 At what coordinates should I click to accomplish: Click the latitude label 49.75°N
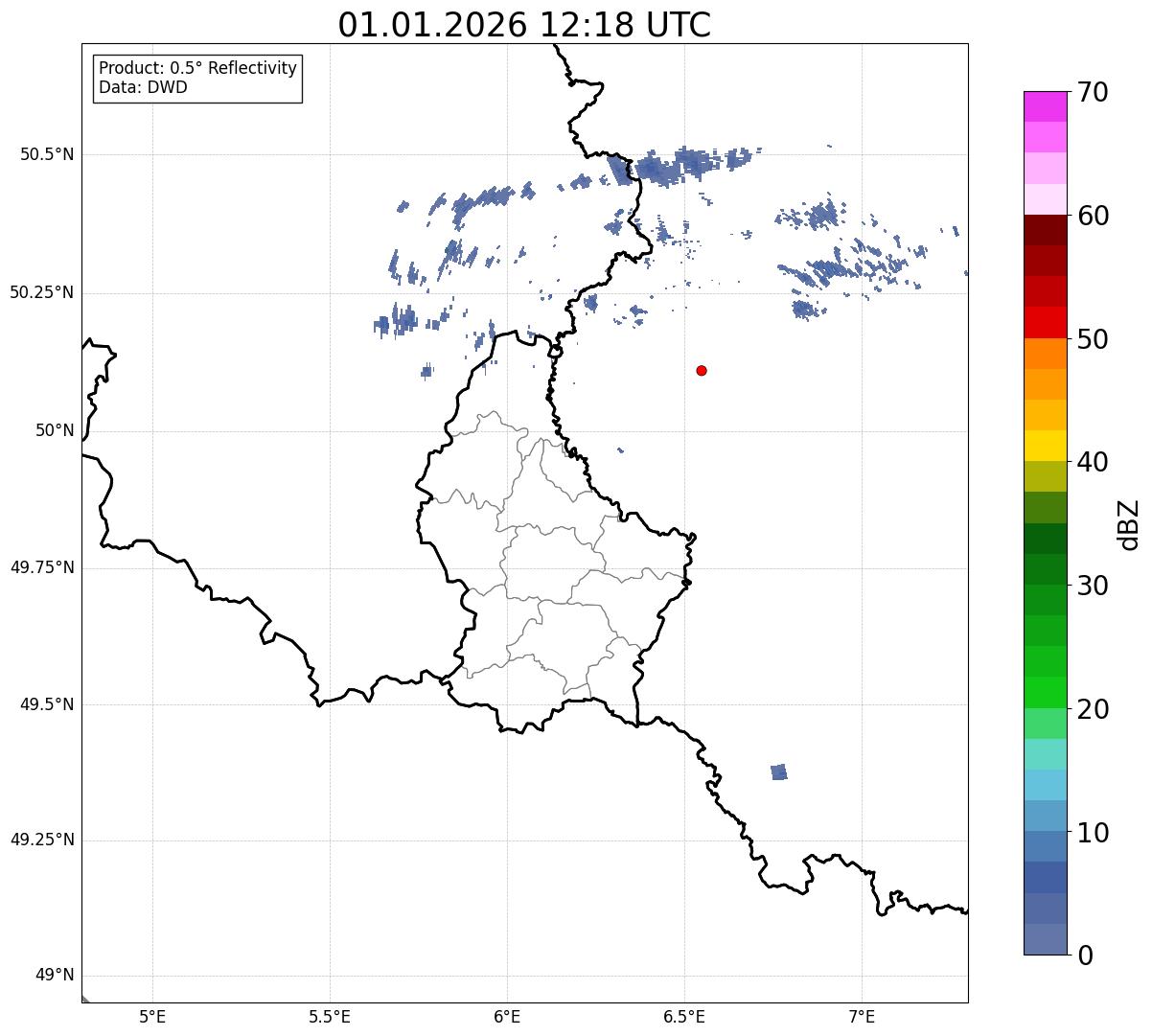click(41, 567)
